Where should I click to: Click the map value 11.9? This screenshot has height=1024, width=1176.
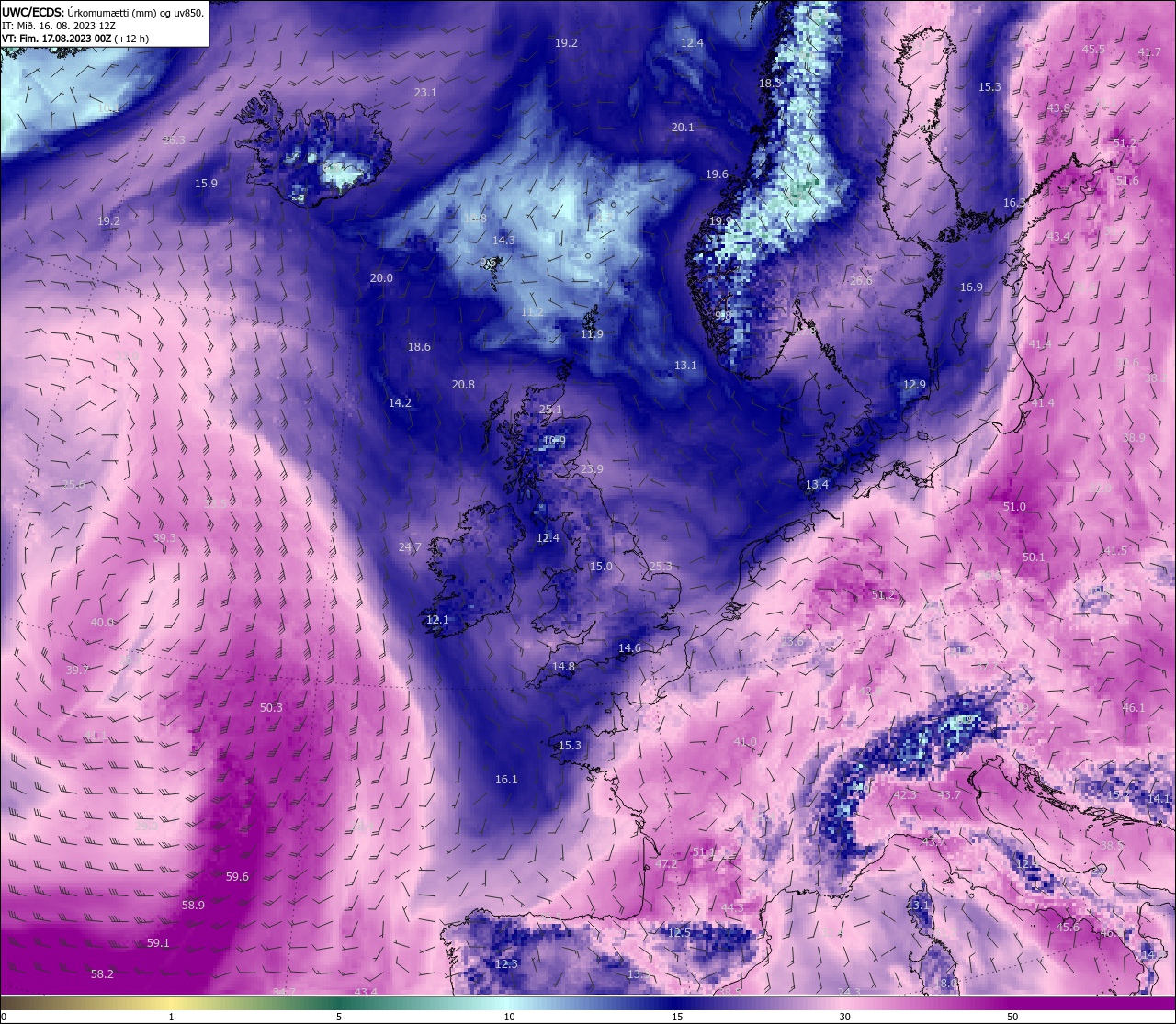592,334
